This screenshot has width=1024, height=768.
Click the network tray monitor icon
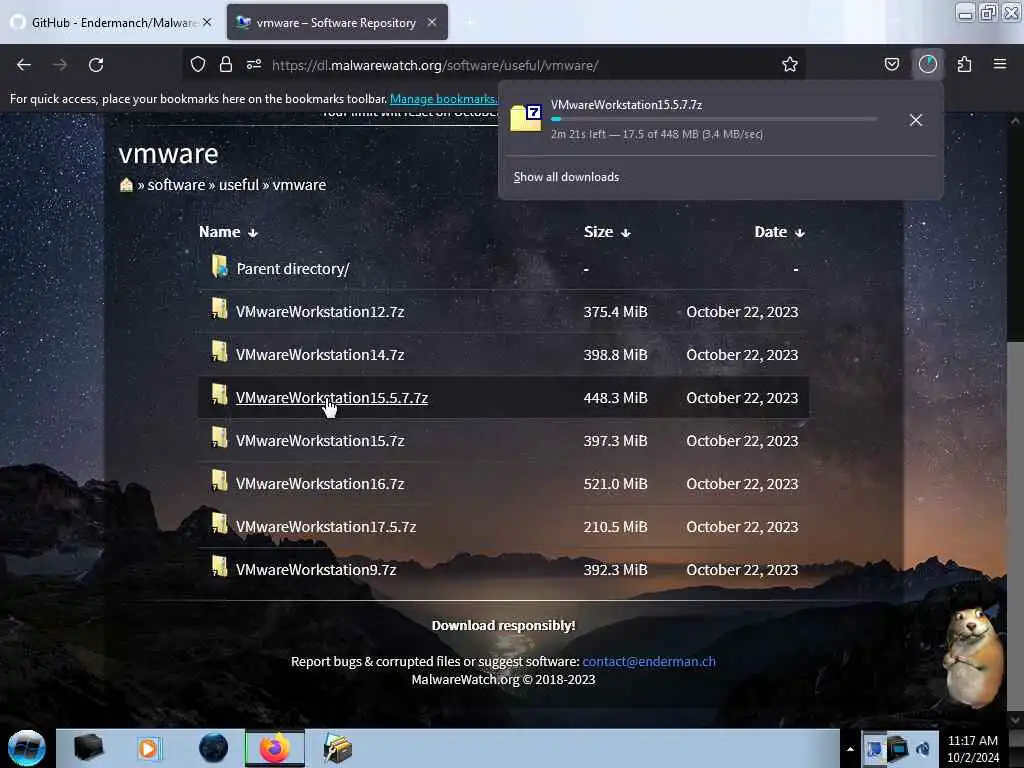tap(897, 749)
